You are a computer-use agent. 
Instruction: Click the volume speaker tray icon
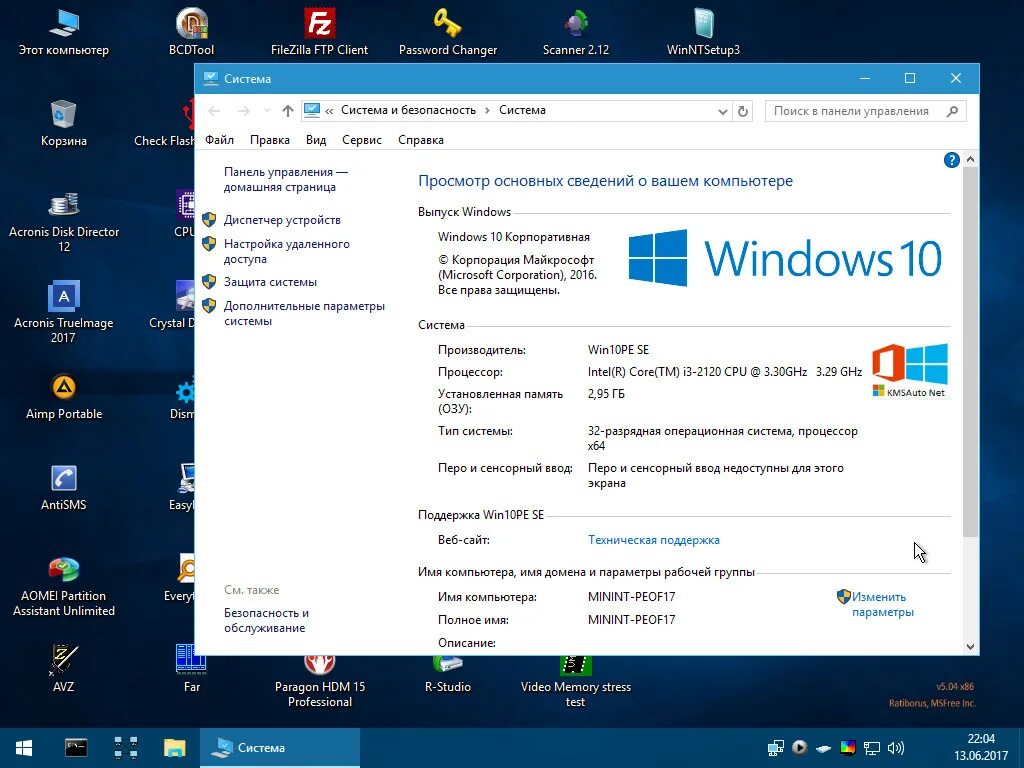click(896, 748)
